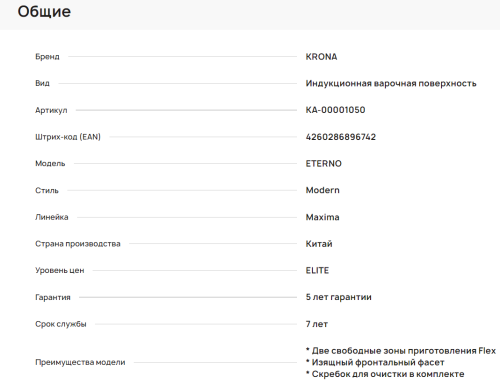Click 'Индукционная варочная поверхность' value
The image size is (500, 391).
(x=391, y=83)
